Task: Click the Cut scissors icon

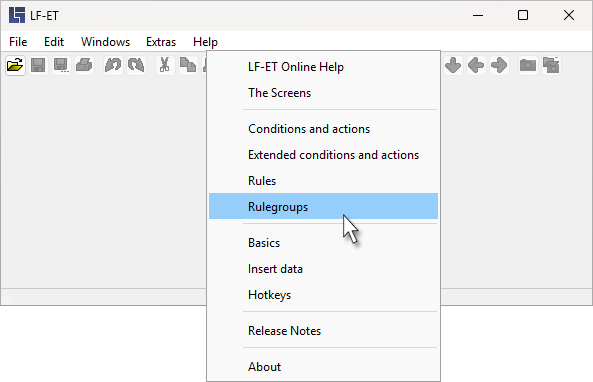Action: coord(165,65)
